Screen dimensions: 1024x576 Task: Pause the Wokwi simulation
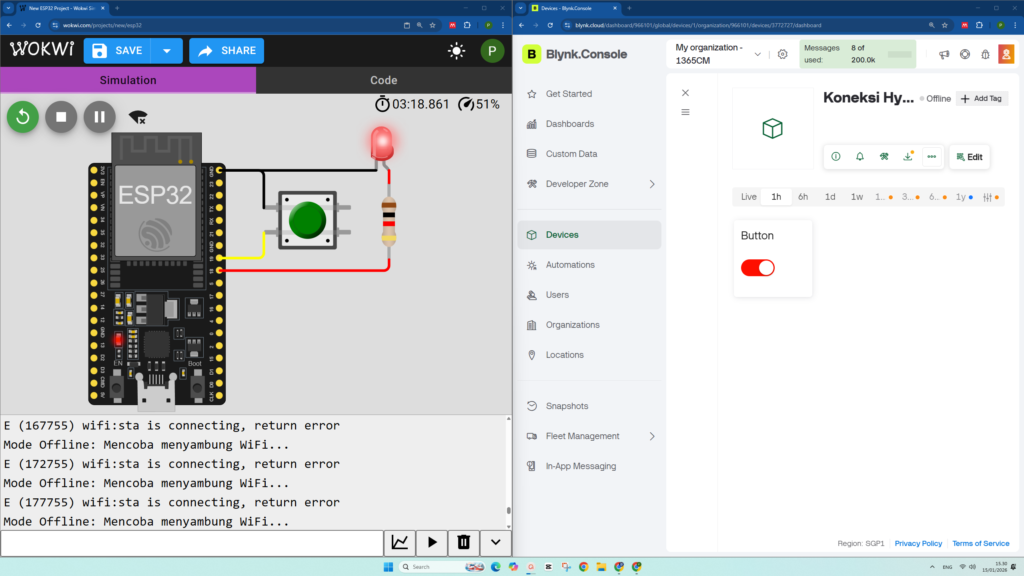99,117
